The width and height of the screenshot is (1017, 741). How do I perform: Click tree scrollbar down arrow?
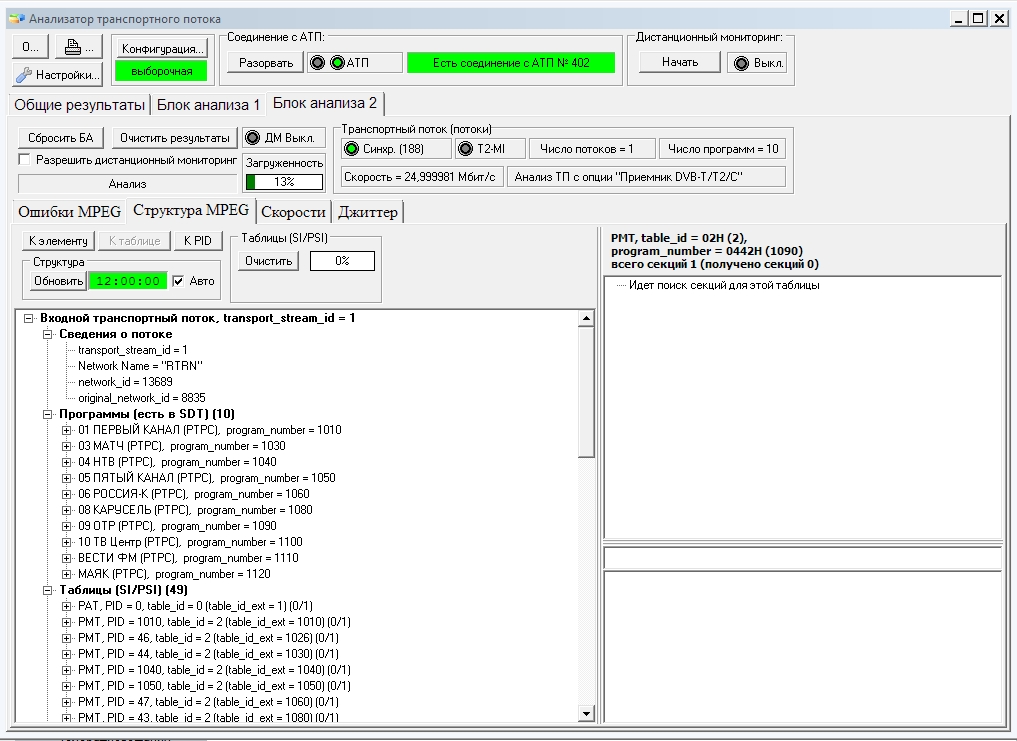(586, 714)
